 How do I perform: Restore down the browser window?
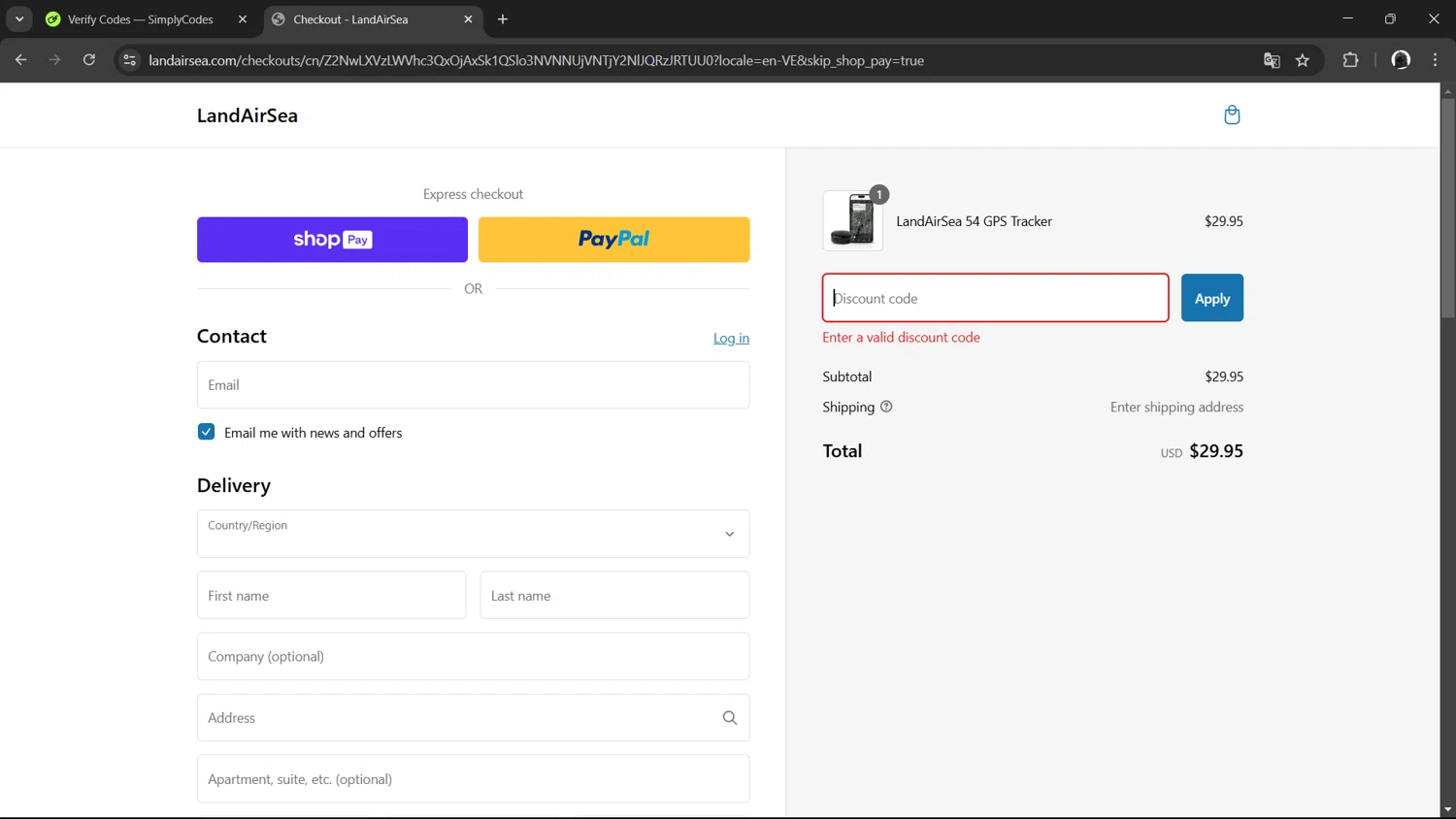1390,18
